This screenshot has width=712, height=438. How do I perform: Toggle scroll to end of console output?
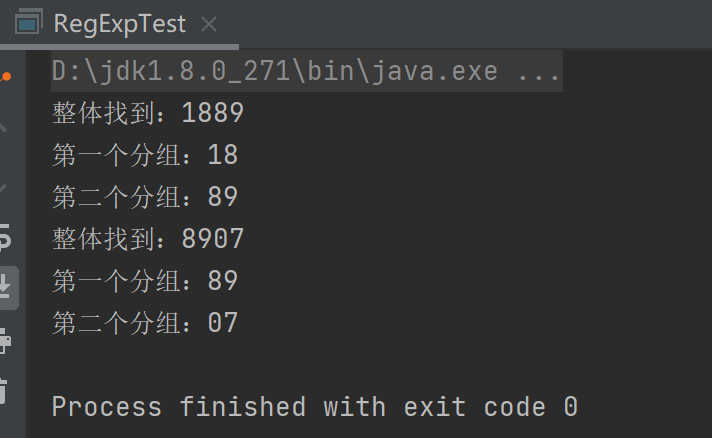pyautogui.click(x=5, y=288)
